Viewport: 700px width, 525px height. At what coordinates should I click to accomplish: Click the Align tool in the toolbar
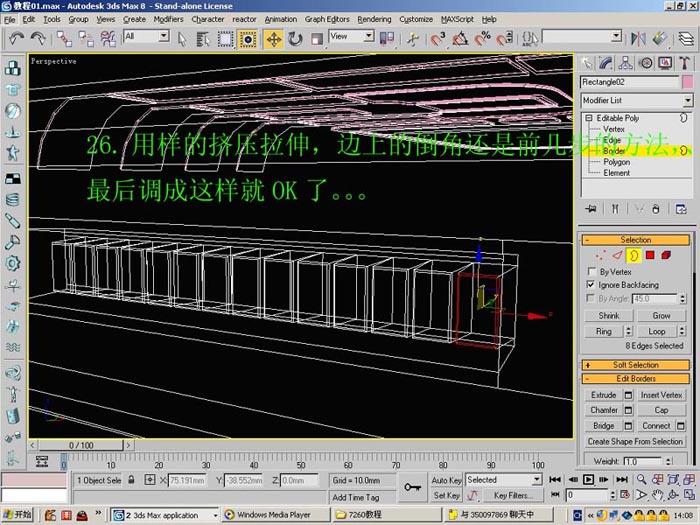click(660, 39)
